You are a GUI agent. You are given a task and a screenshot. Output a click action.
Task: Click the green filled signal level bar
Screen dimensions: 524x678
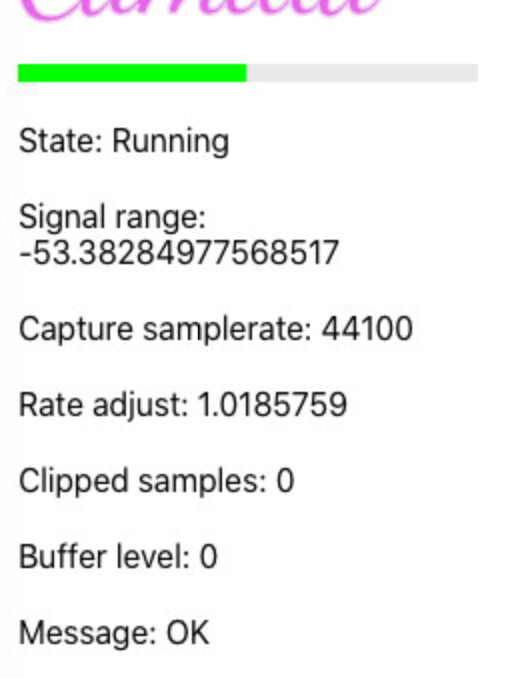coord(132,73)
